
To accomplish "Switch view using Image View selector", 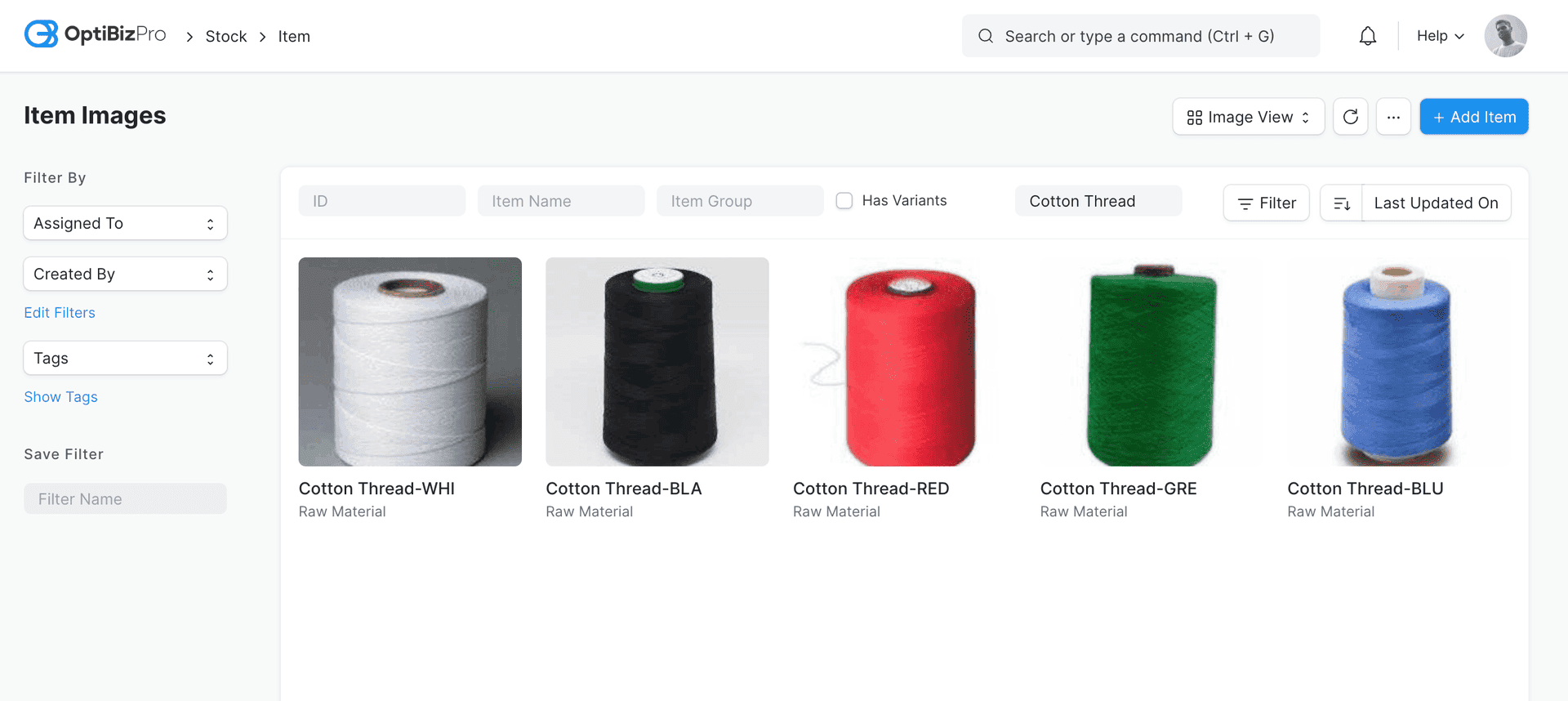I will [1248, 117].
